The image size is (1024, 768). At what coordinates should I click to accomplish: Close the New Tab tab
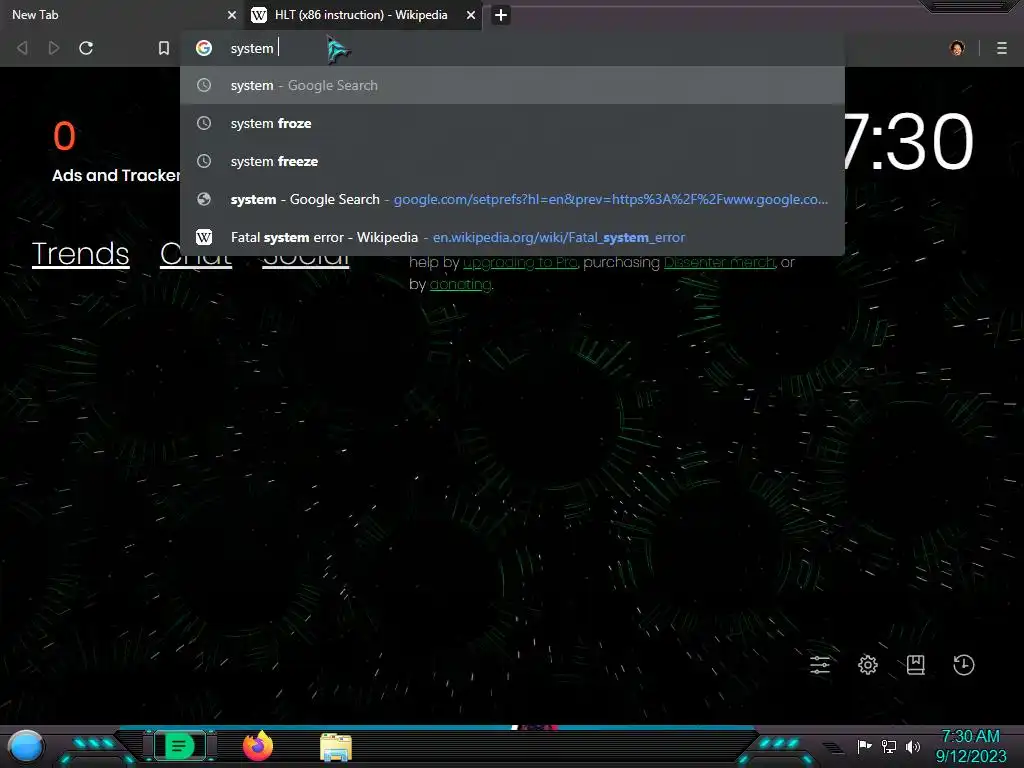click(232, 15)
